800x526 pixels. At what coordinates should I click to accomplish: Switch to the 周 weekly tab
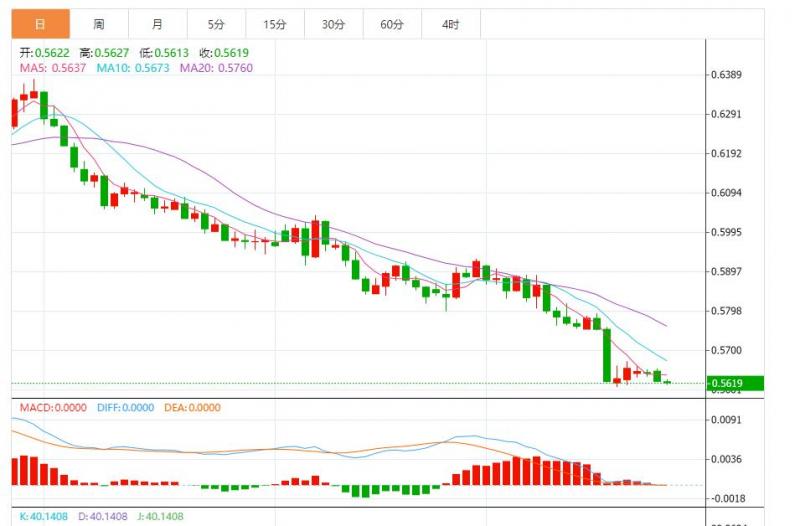point(99,24)
